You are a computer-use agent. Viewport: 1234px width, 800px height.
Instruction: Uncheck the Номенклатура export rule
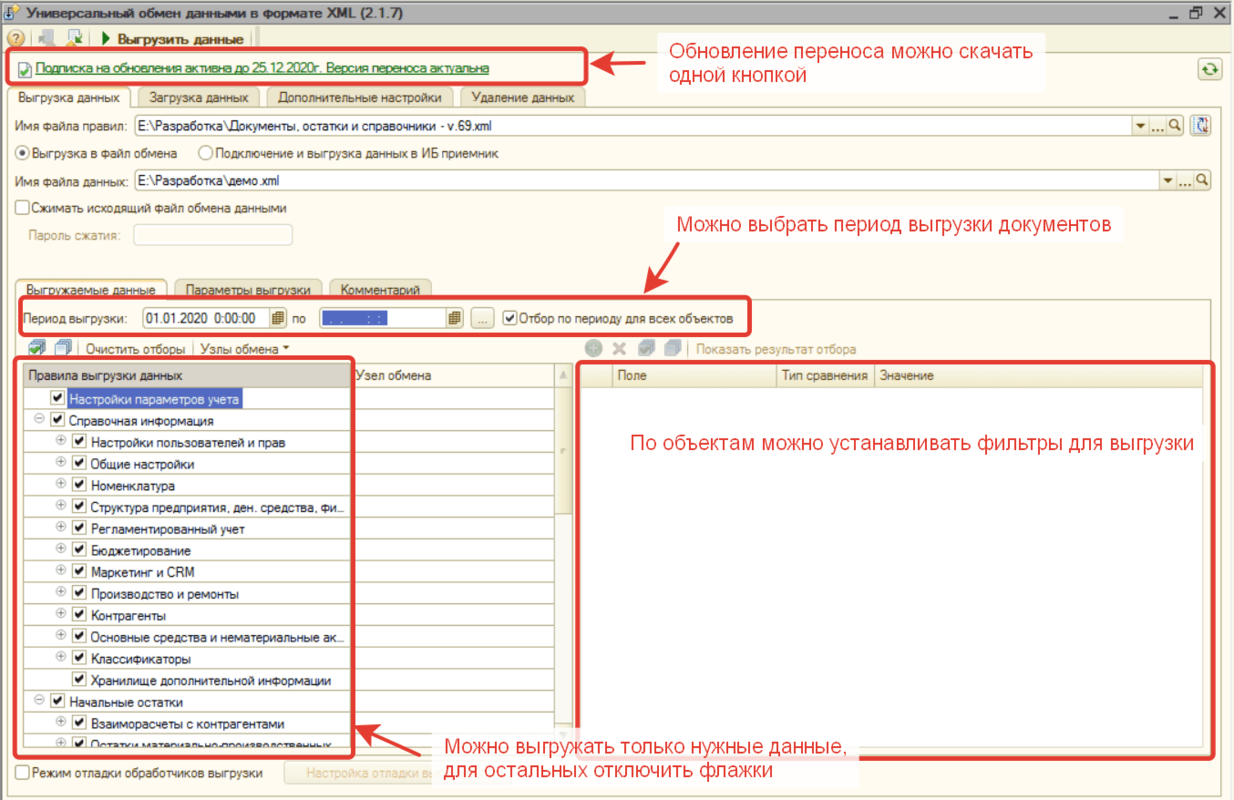(79, 486)
